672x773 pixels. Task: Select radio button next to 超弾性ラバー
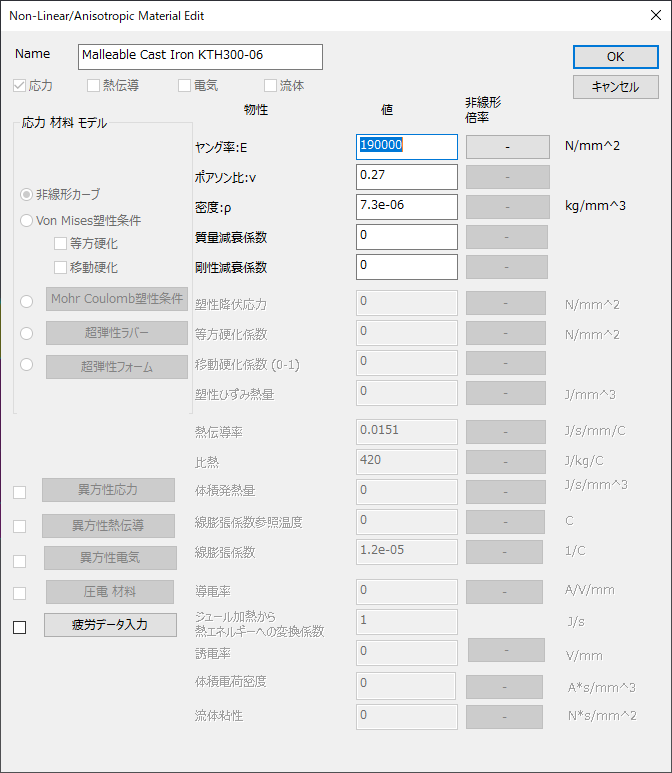click(x=26, y=333)
